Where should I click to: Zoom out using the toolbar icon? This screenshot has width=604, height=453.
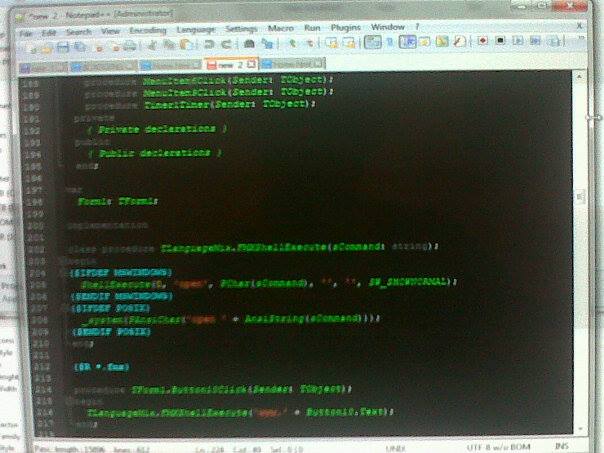[310, 43]
